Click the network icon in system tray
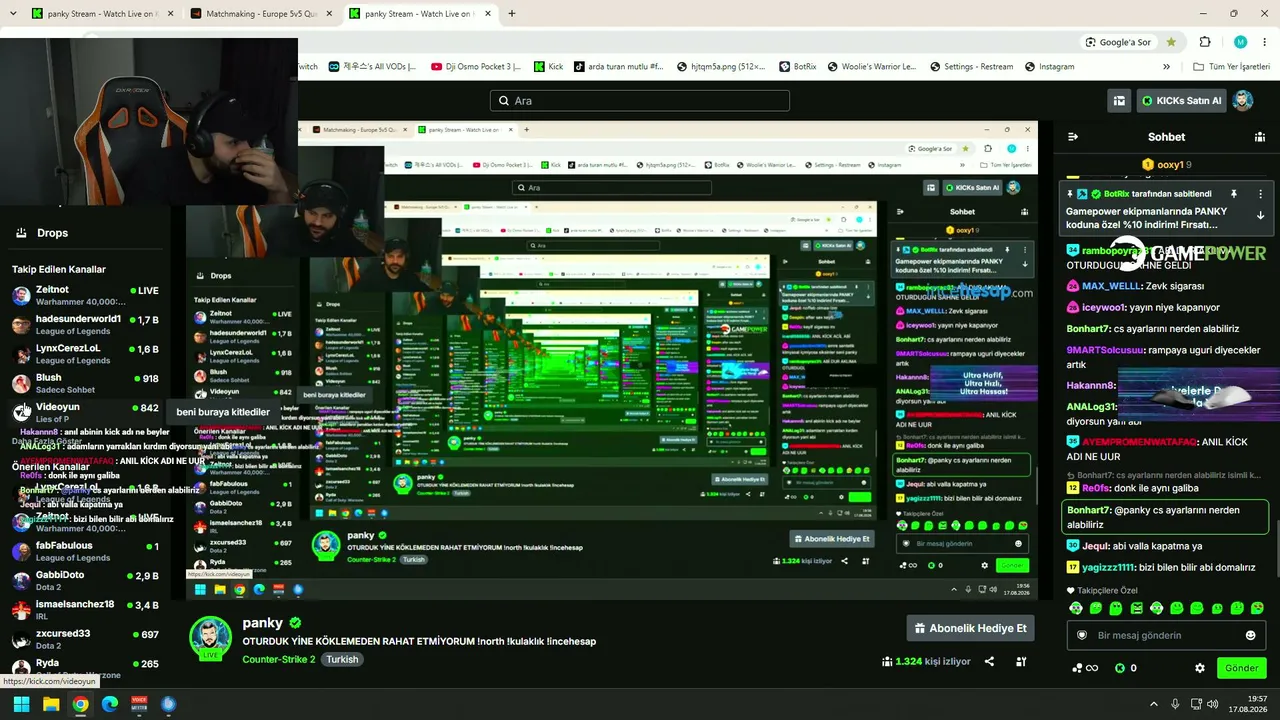The image size is (1280, 720). pyautogui.click(x=1195, y=704)
